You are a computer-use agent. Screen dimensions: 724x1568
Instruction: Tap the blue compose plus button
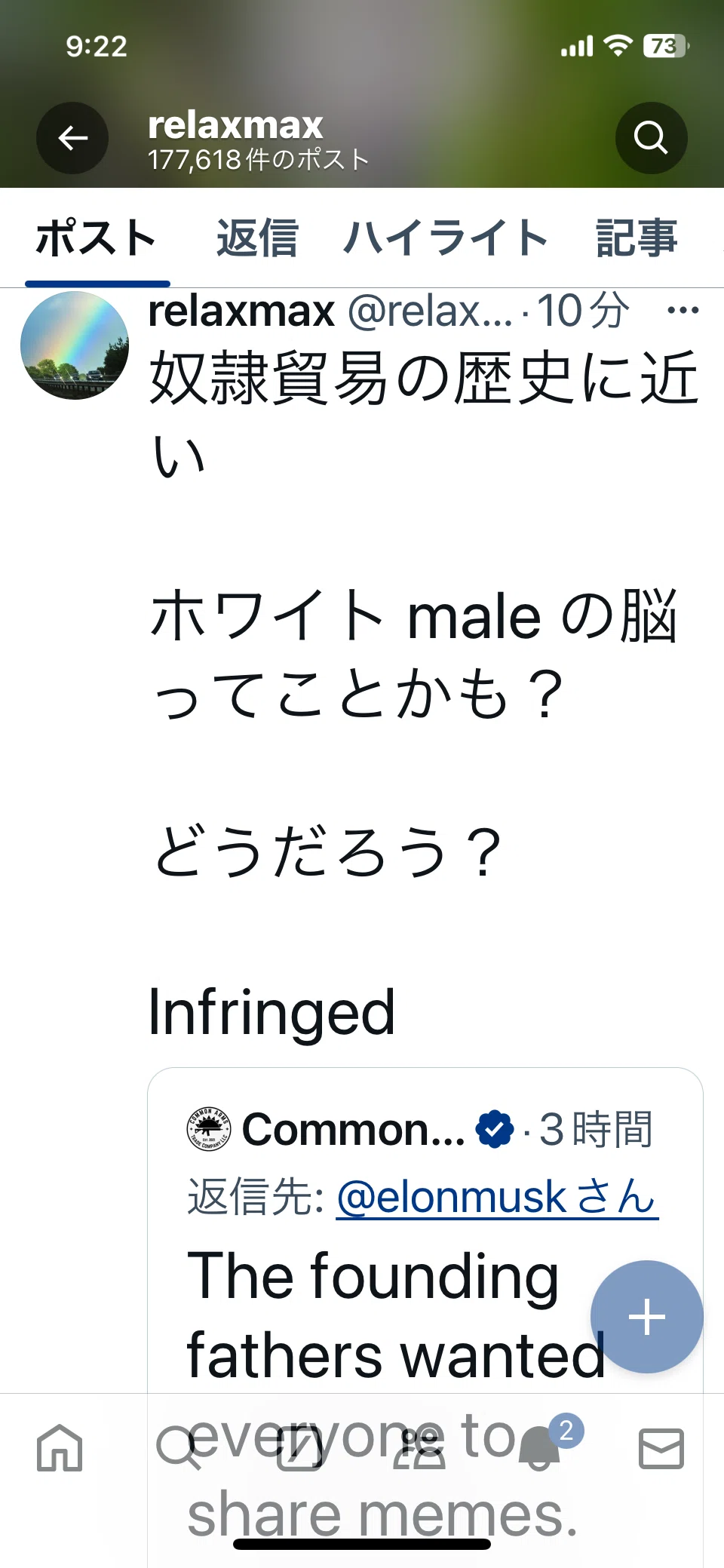coord(647,1317)
